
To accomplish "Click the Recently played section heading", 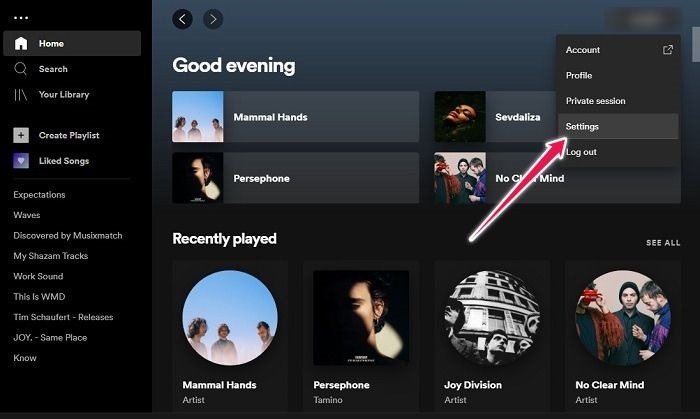I will coord(225,239).
